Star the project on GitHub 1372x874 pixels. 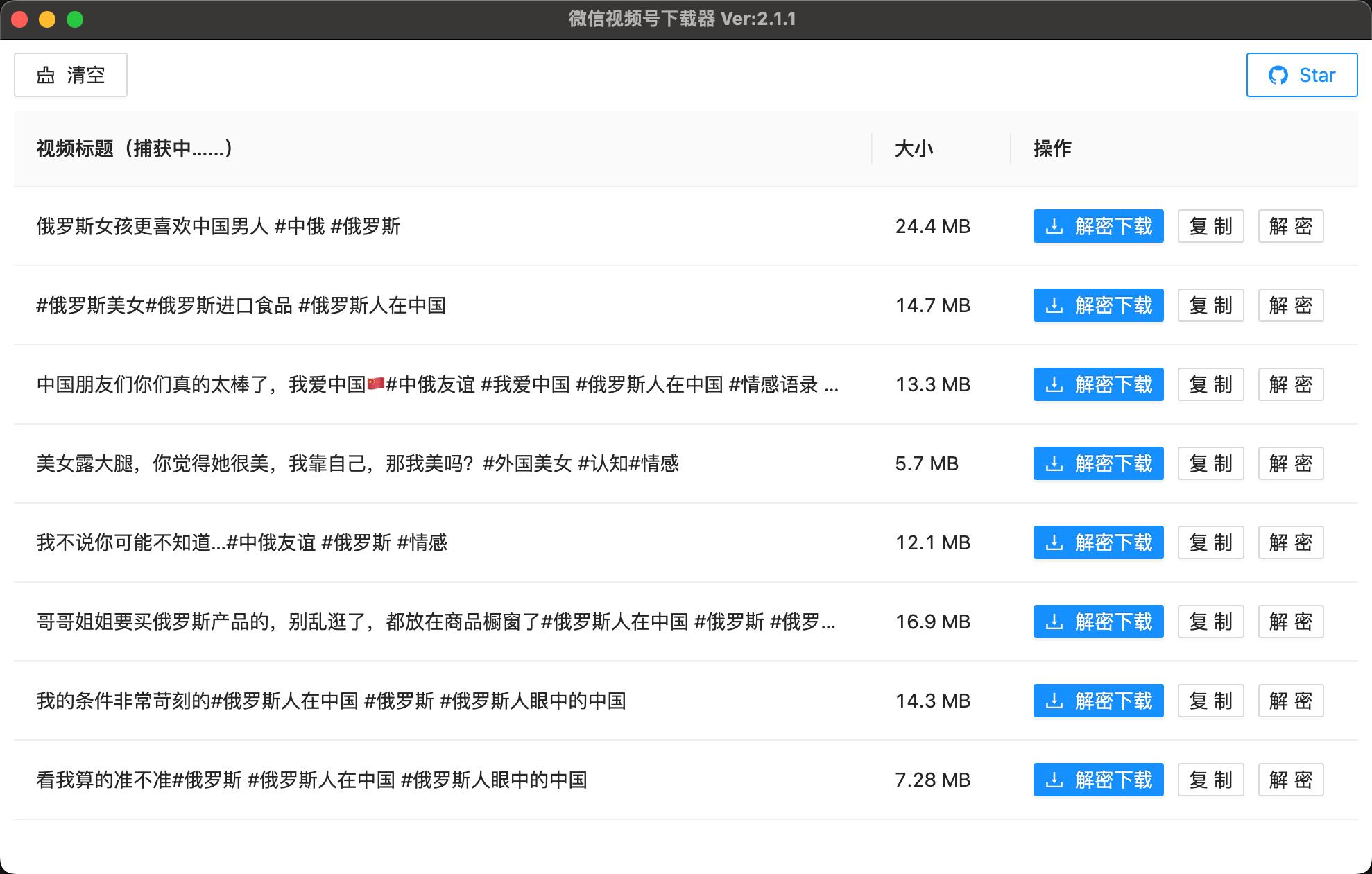[x=1302, y=74]
